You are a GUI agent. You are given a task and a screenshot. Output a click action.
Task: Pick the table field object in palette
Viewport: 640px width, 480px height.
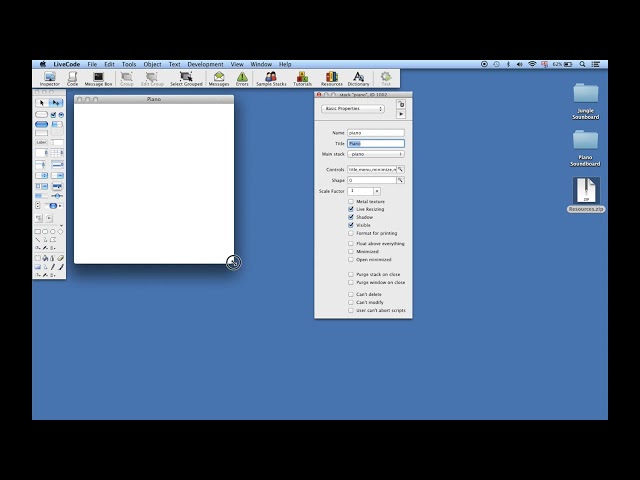tap(57, 153)
